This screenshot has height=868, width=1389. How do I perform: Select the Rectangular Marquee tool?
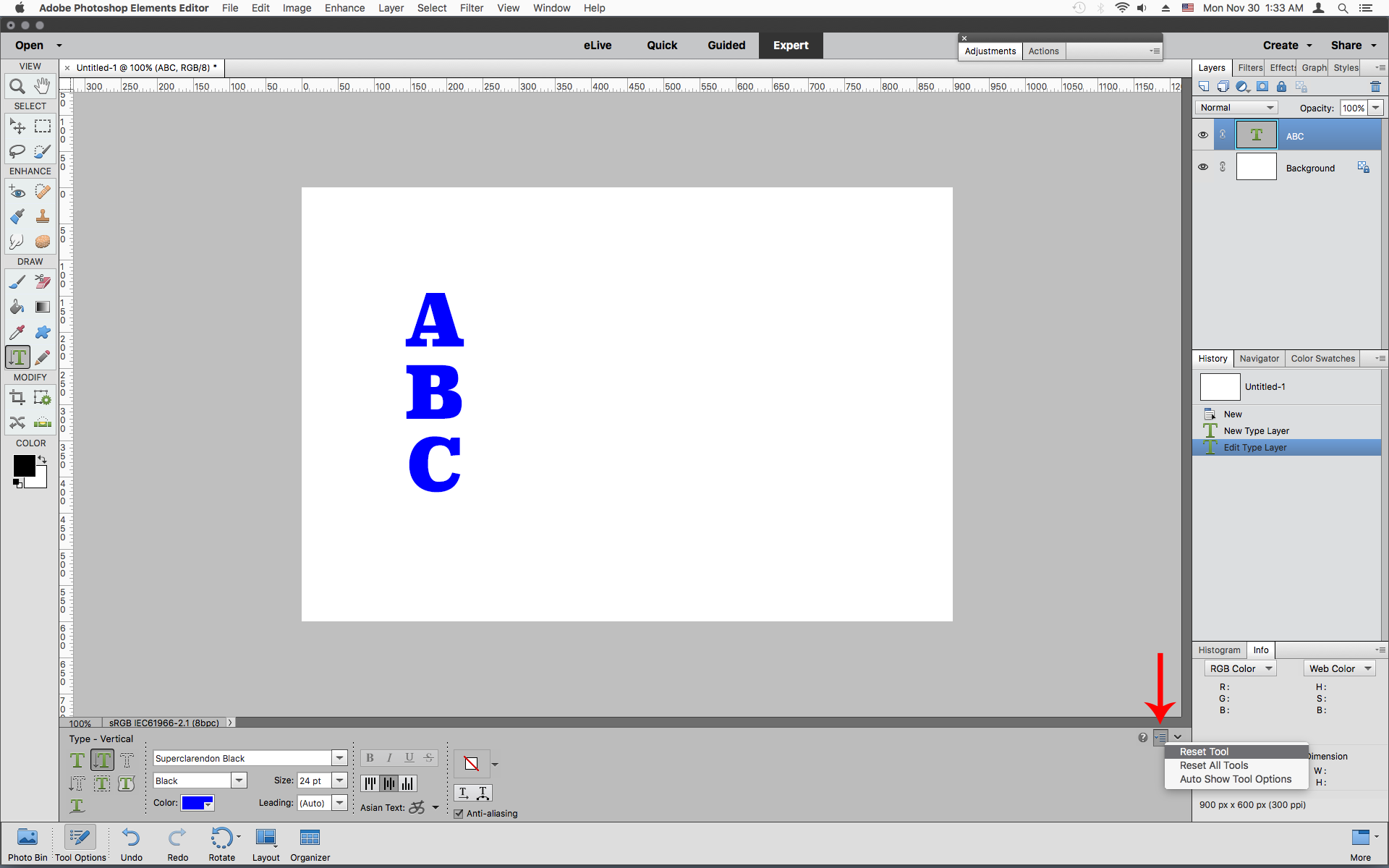tap(42, 126)
